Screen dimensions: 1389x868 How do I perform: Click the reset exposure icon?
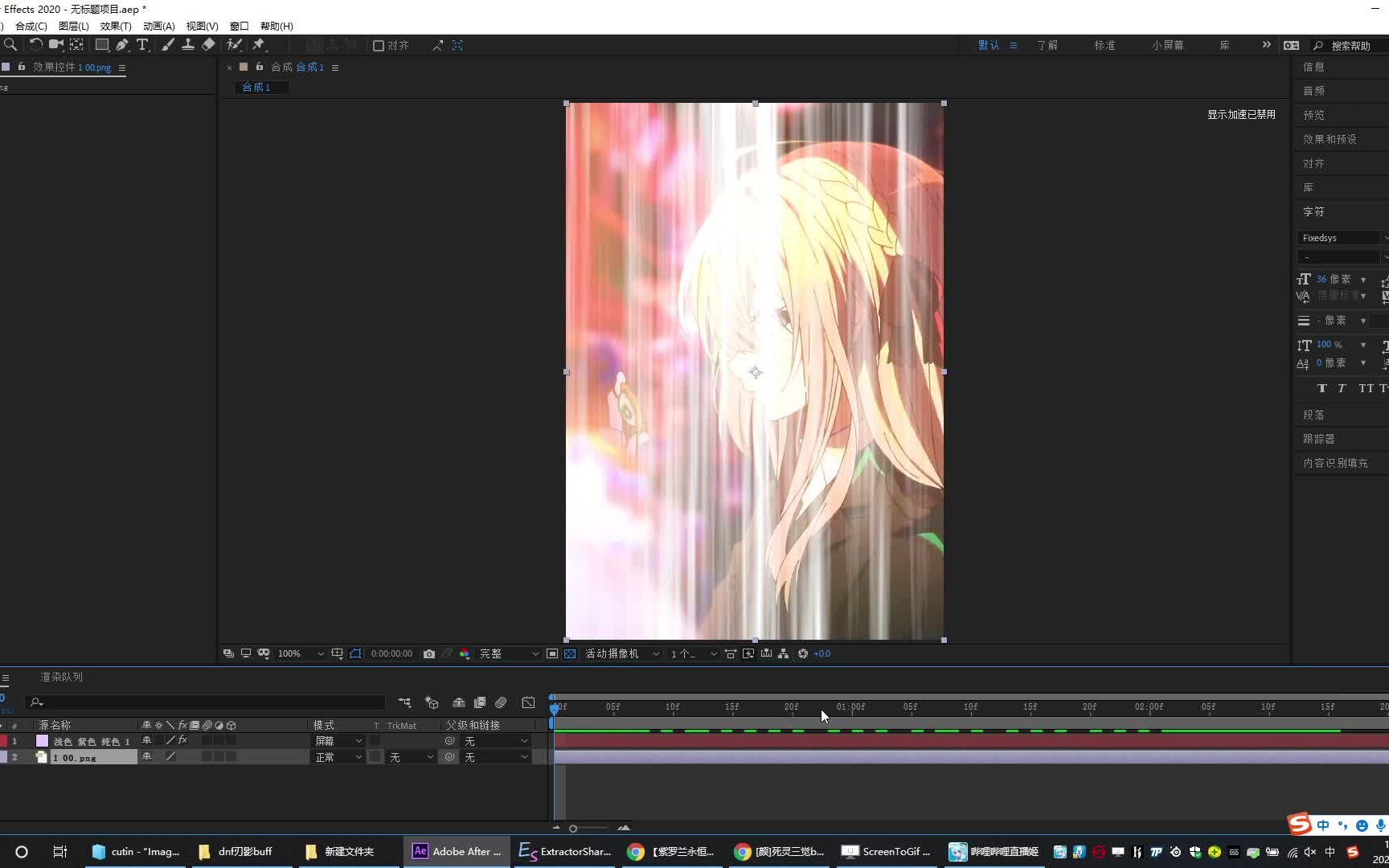[x=802, y=654]
